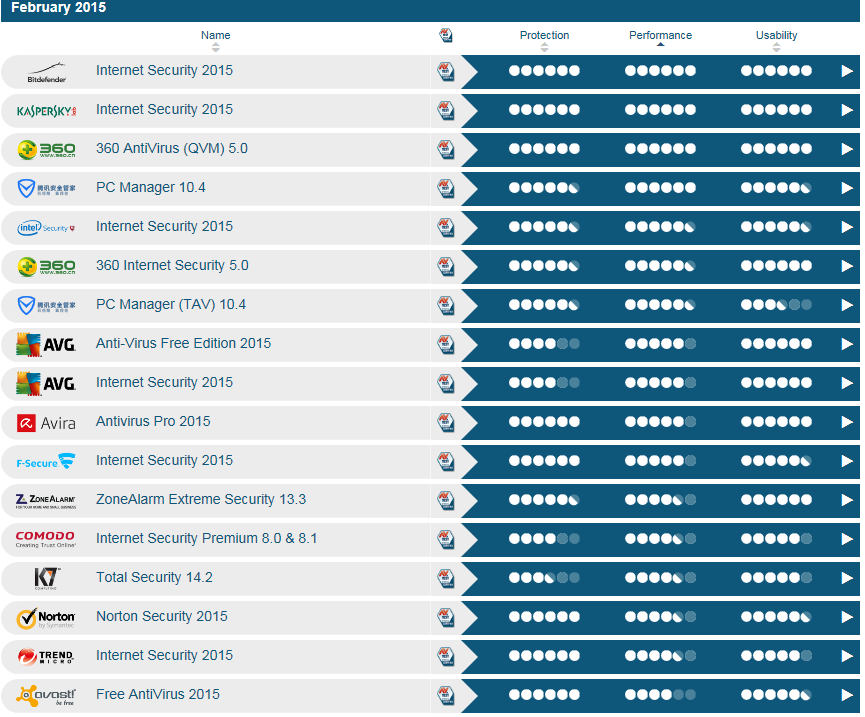Click Performance rating dots for Free AntiVirus 2015
Image resolution: width=865 pixels, height=717 pixels.
(x=660, y=695)
